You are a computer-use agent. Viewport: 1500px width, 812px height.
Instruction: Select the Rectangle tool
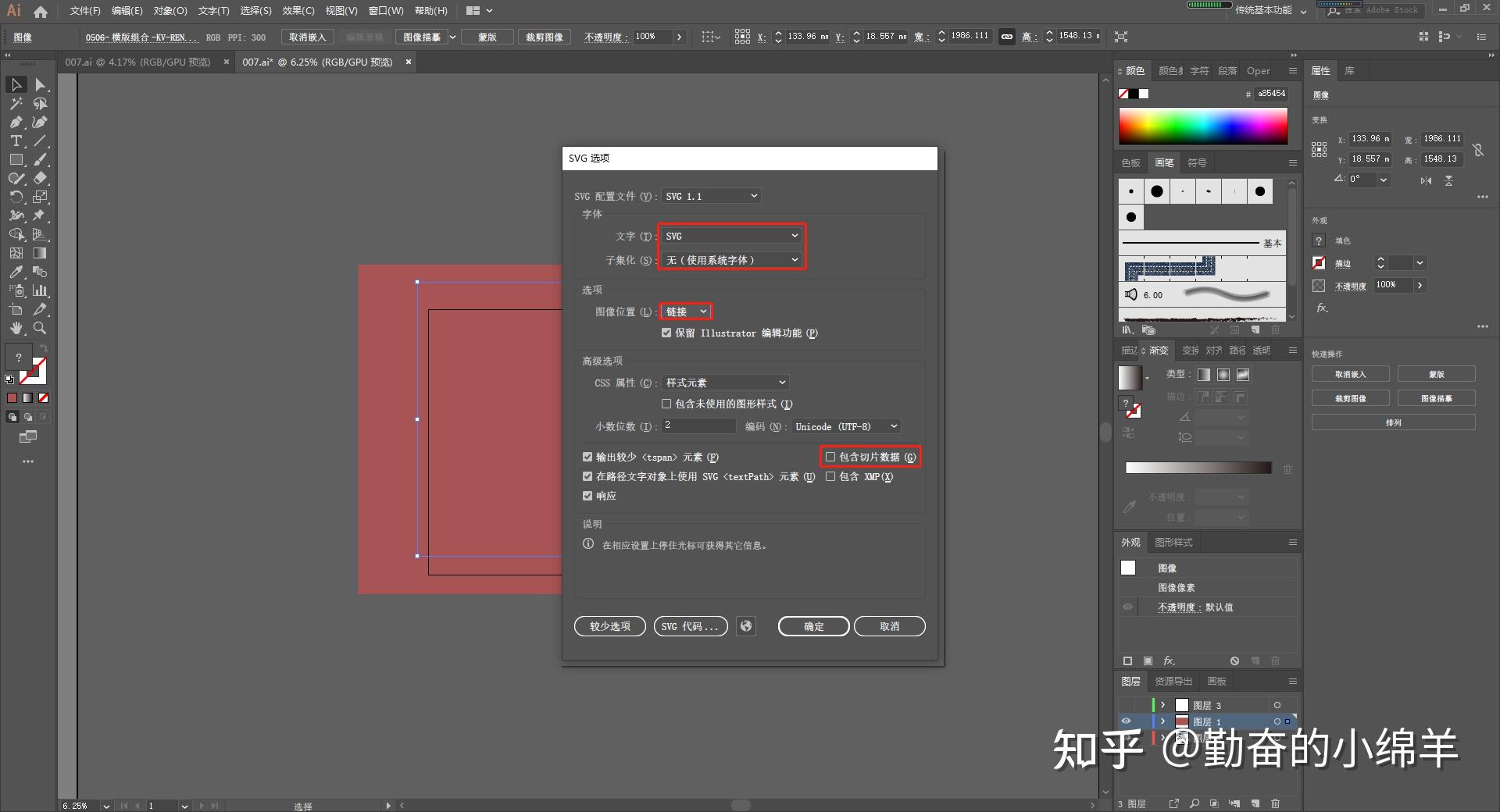16,160
